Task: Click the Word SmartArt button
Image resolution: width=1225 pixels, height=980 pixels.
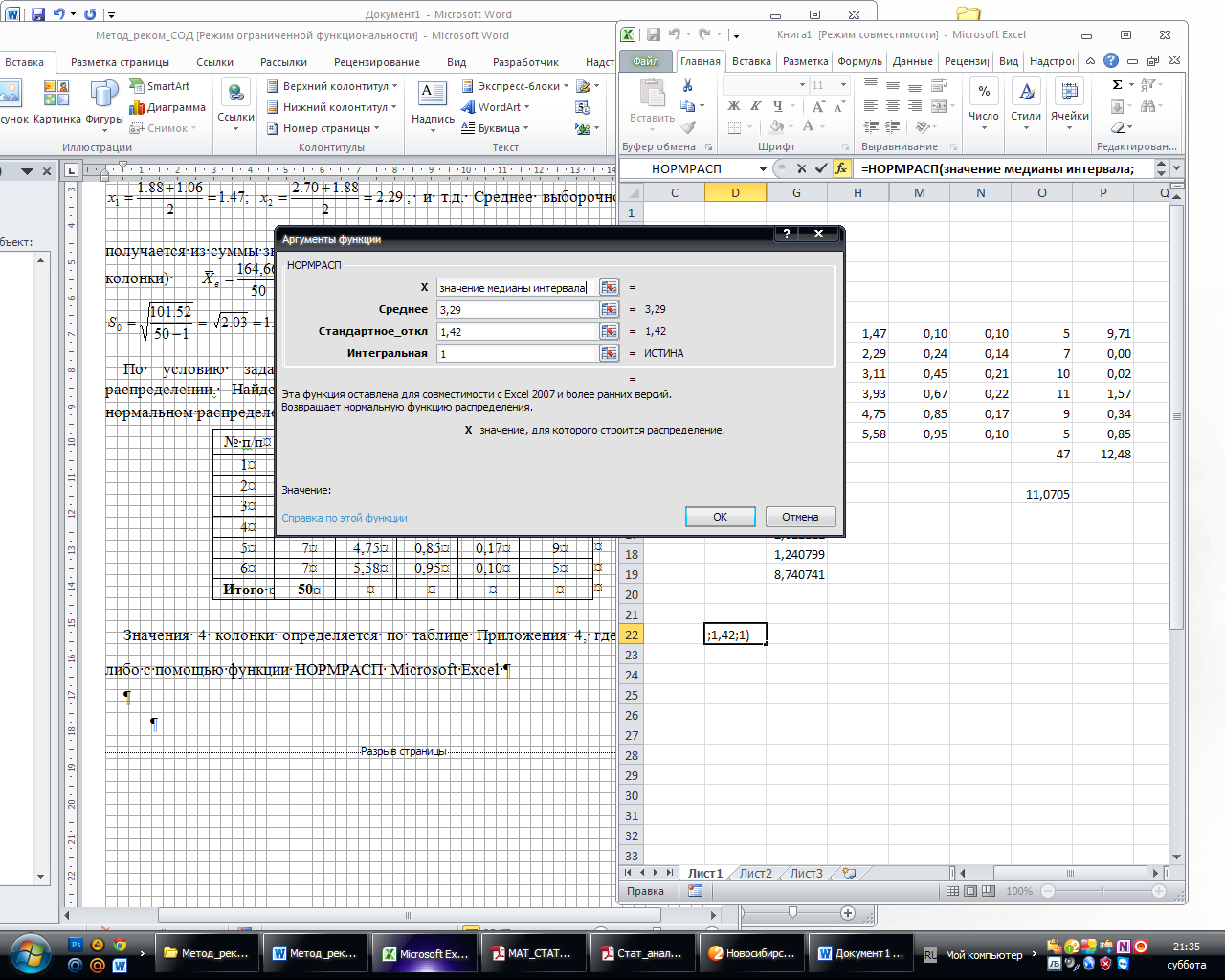Action: 160,86
